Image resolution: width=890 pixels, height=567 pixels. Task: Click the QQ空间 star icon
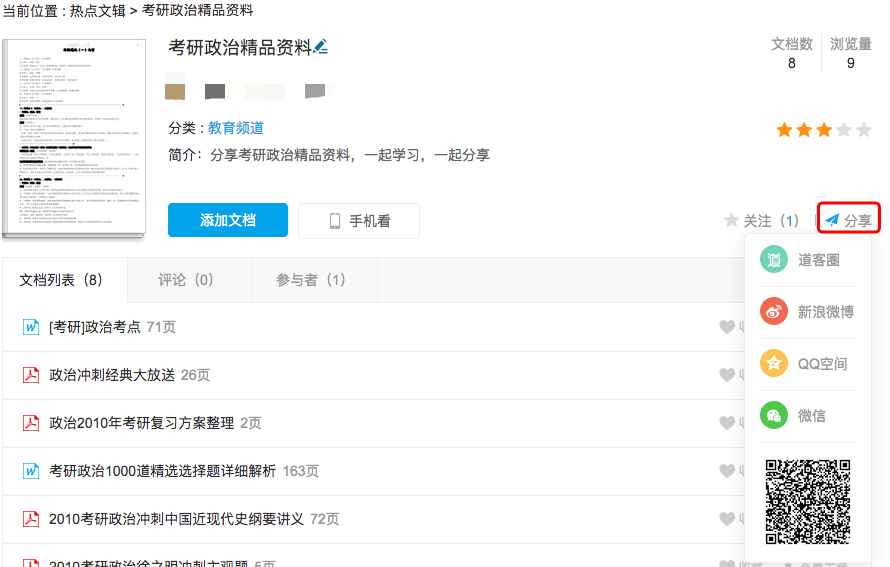pyautogui.click(x=774, y=364)
